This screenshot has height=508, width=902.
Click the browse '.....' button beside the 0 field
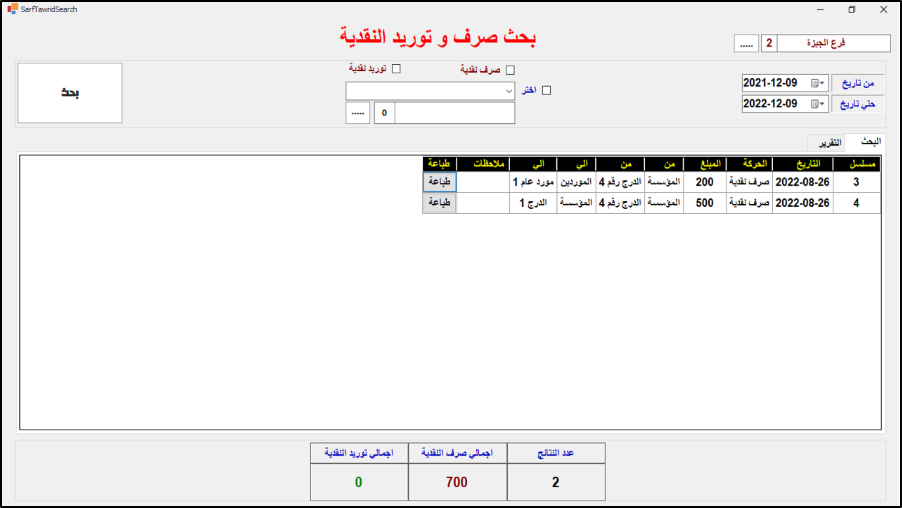358,113
